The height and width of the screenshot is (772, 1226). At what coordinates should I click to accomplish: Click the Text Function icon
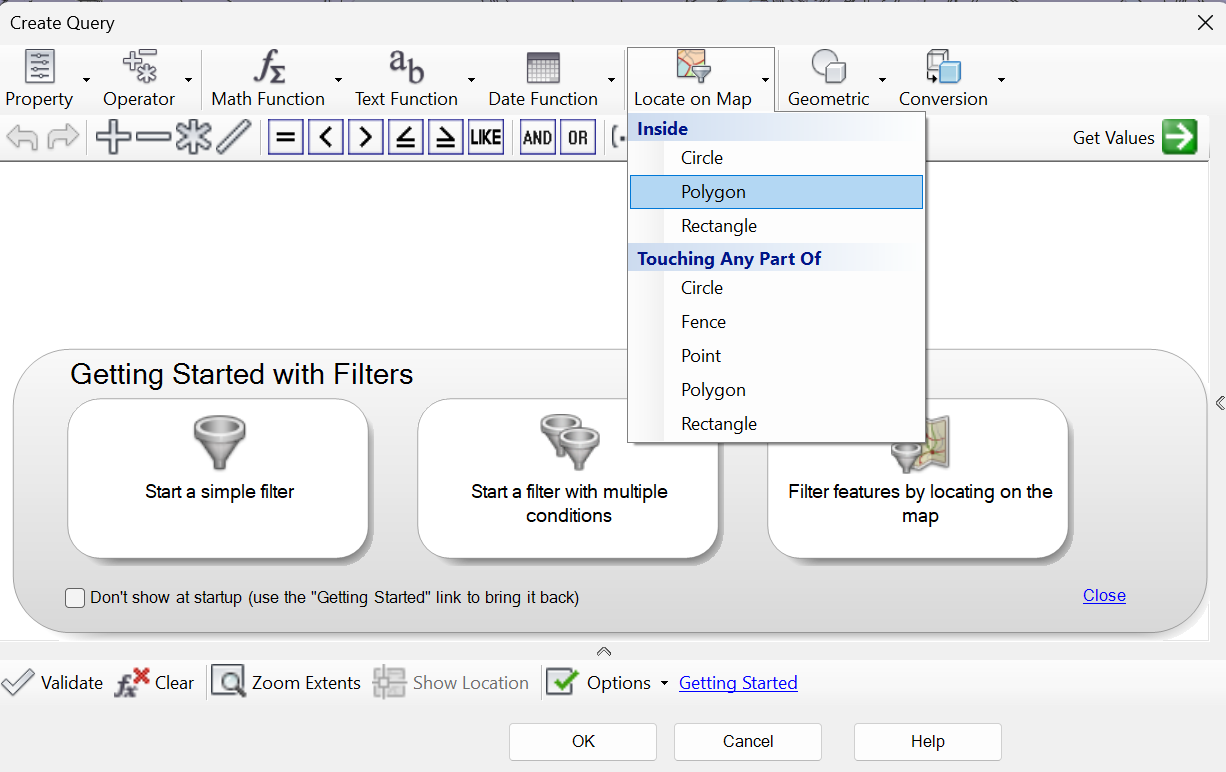click(406, 68)
